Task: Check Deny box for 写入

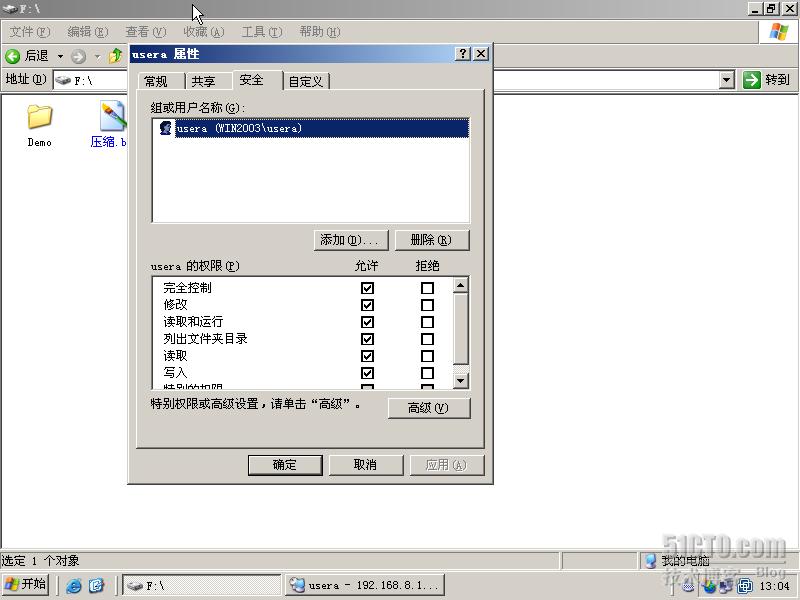Action: (428, 373)
